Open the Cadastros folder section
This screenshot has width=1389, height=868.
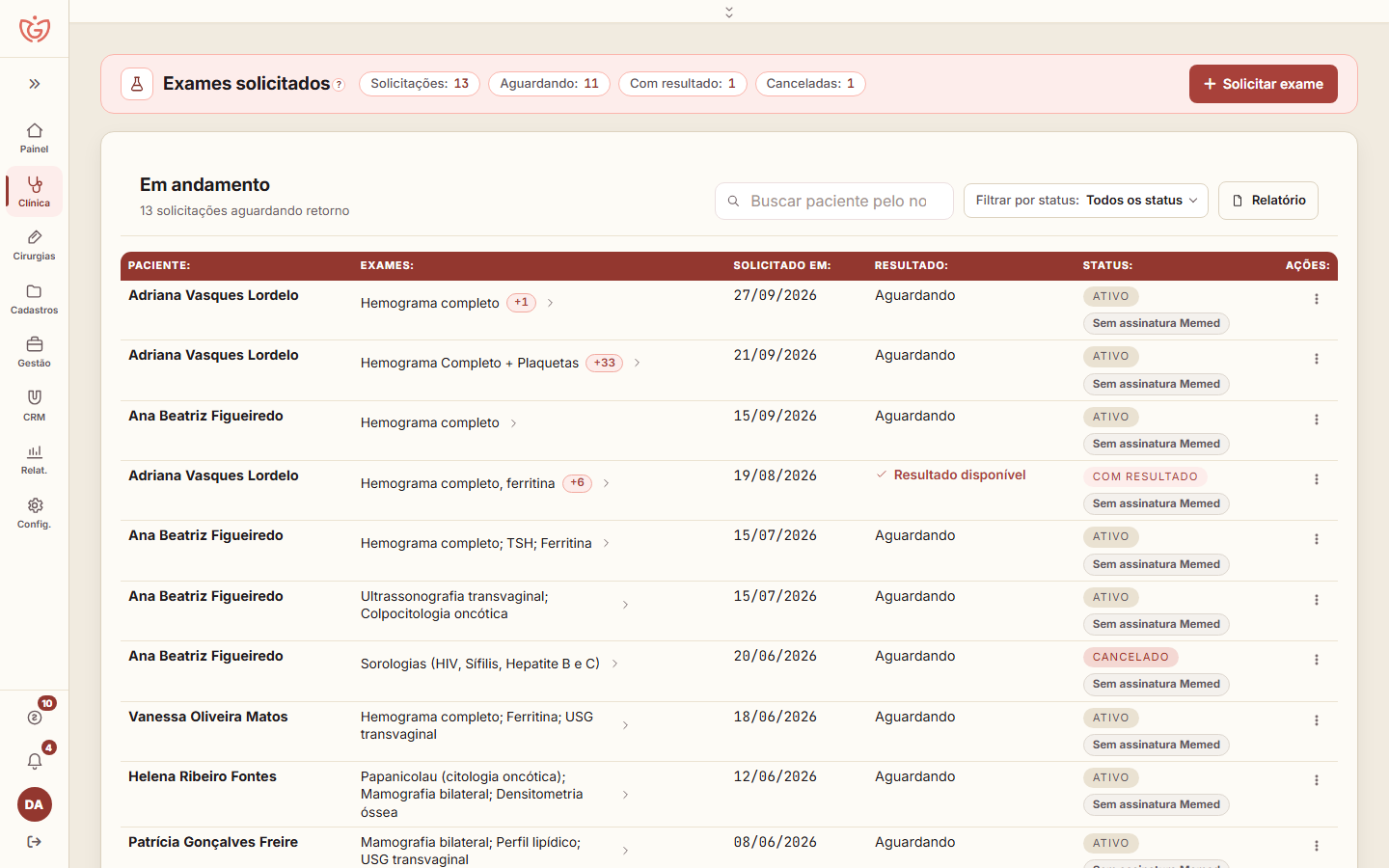pos(35,299)
